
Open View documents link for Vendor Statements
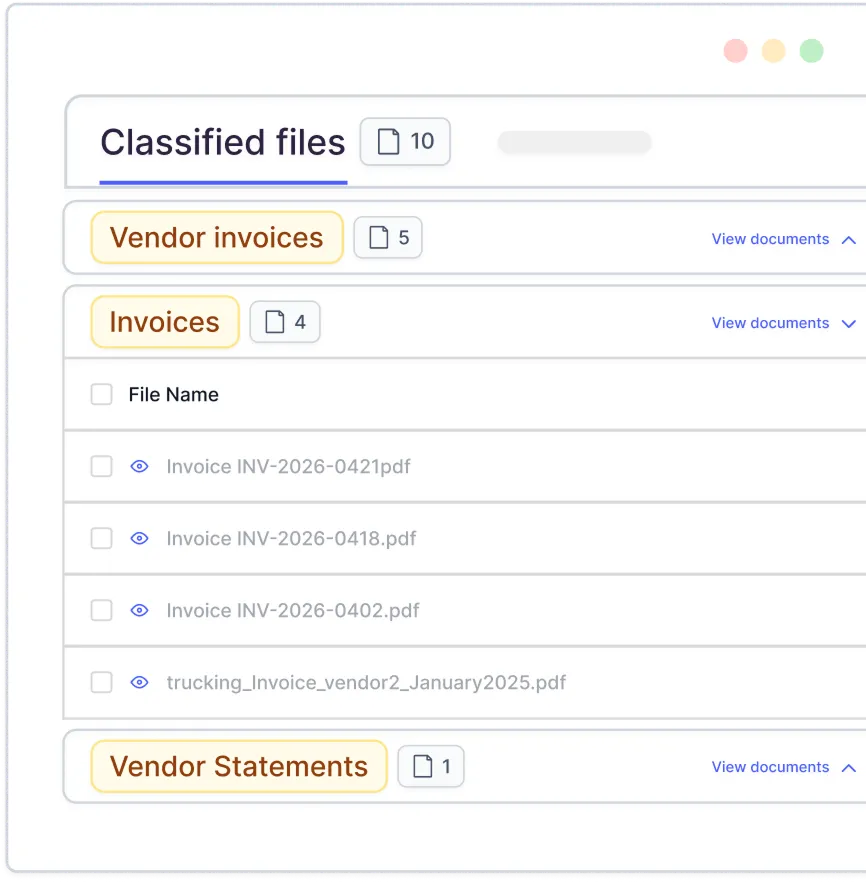[770, 767]
